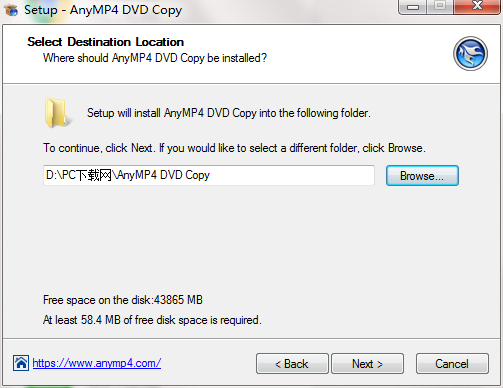Viewport: 503px width, 388px height.
Task: Close the AnyMP4 DVD Copy setup window
Action: [477, 7]
